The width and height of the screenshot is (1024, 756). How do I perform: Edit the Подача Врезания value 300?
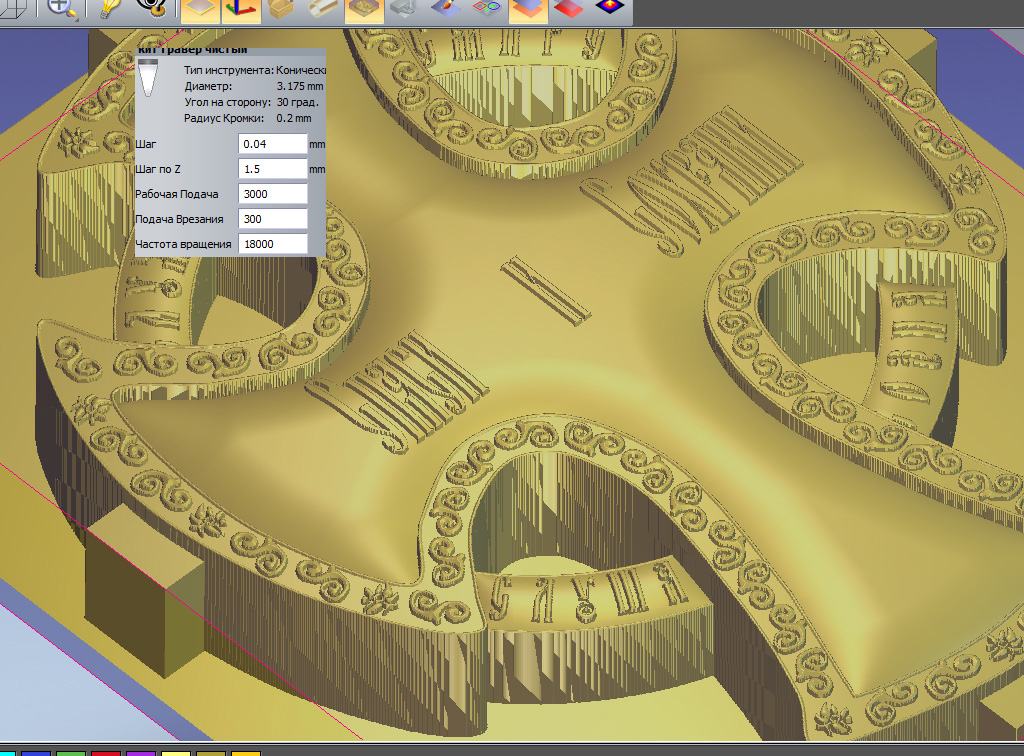pos(272,219)
